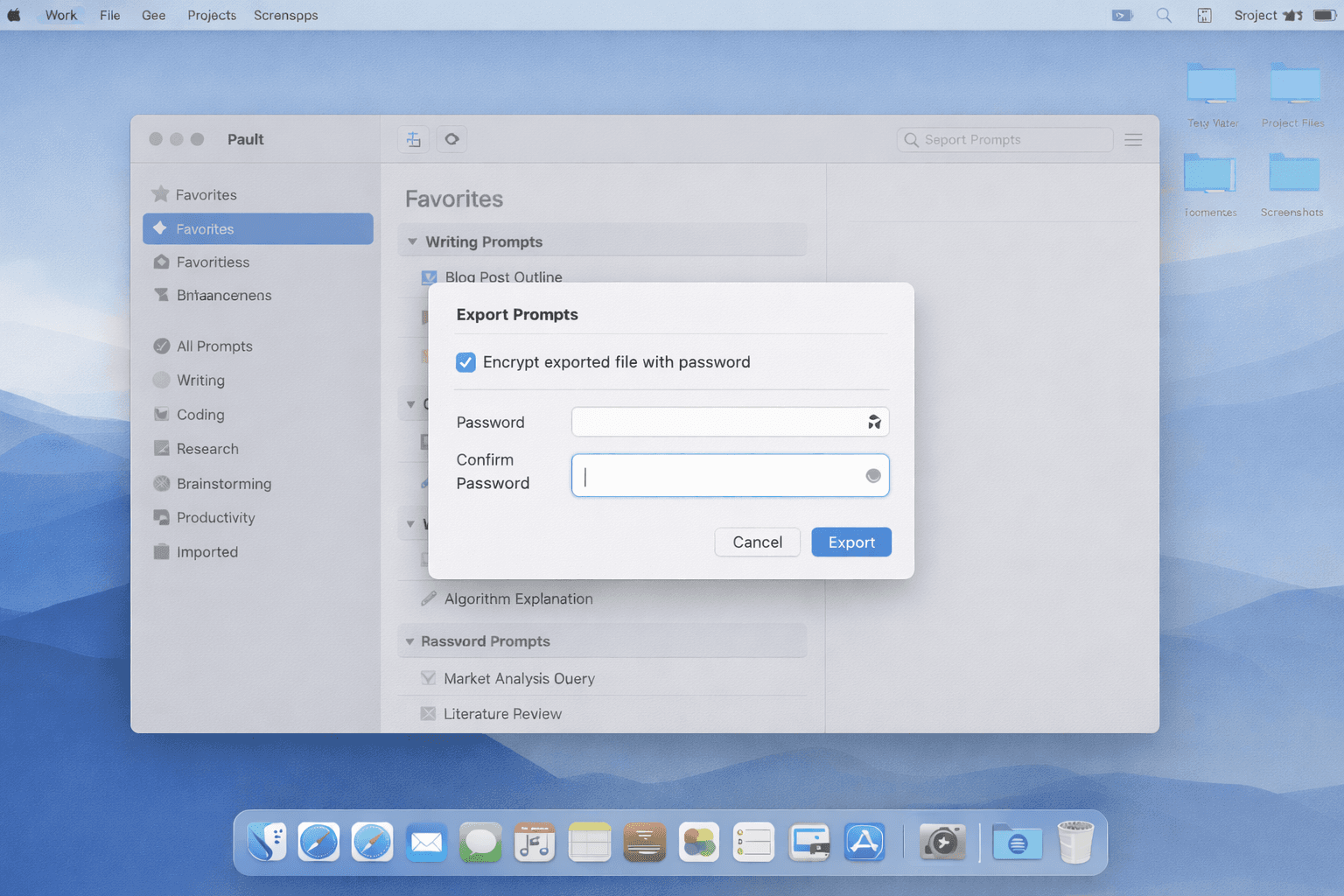
Task: Select the Blog Post Outline prompt
Action: click(x=503, y=276)
